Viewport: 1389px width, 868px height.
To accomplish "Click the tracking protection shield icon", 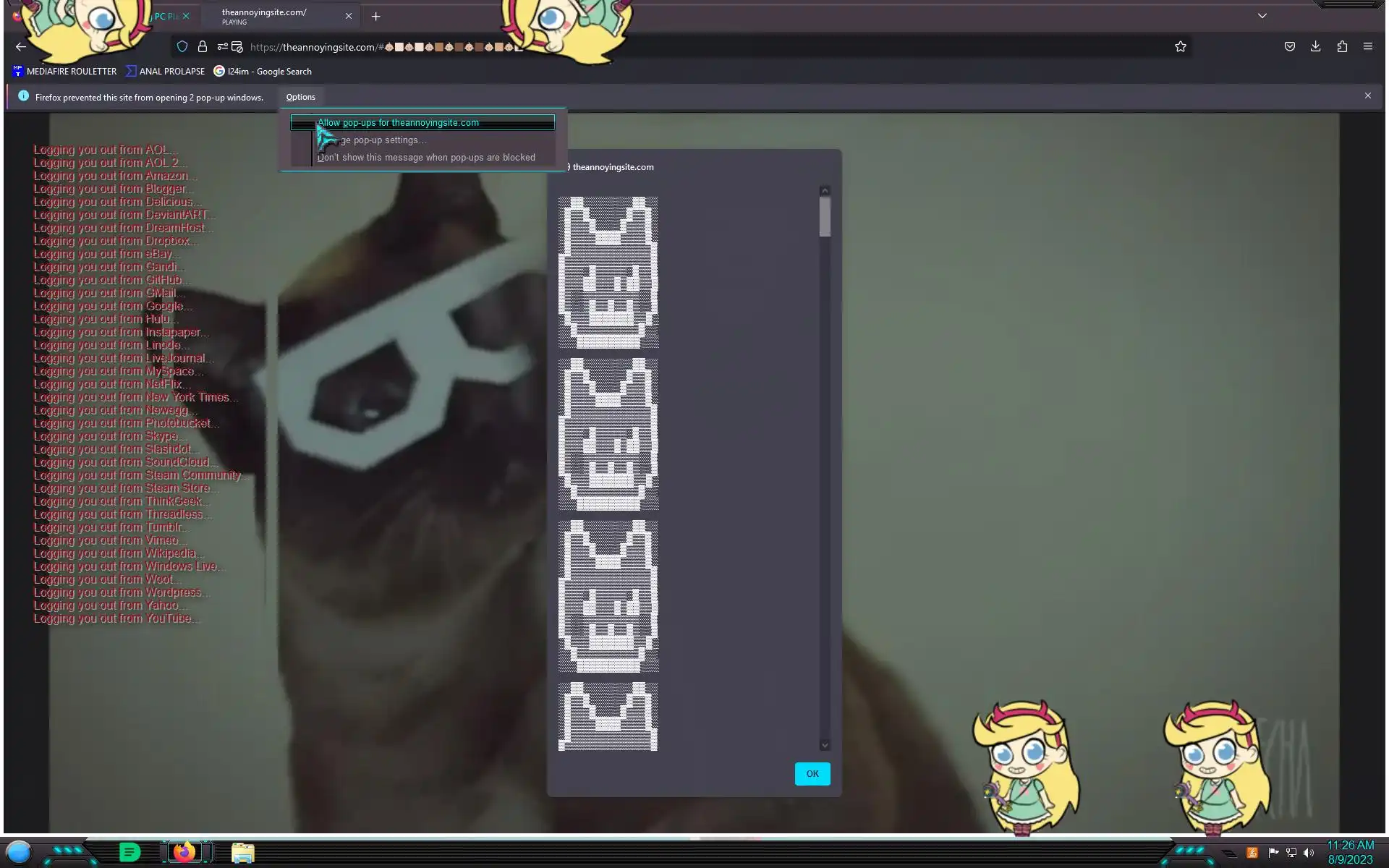I will 182,47.
